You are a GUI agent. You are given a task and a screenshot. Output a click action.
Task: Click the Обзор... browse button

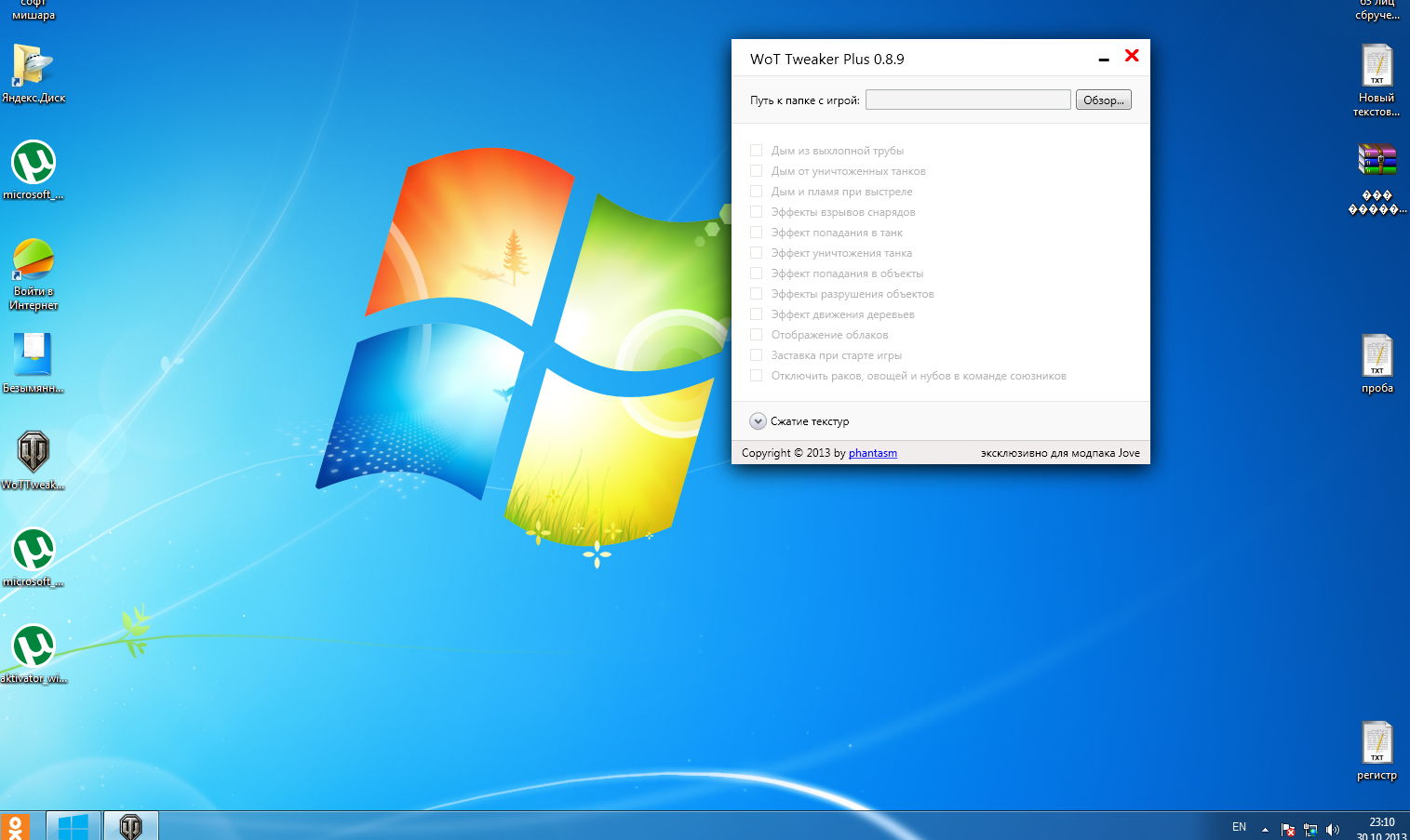1103,100
